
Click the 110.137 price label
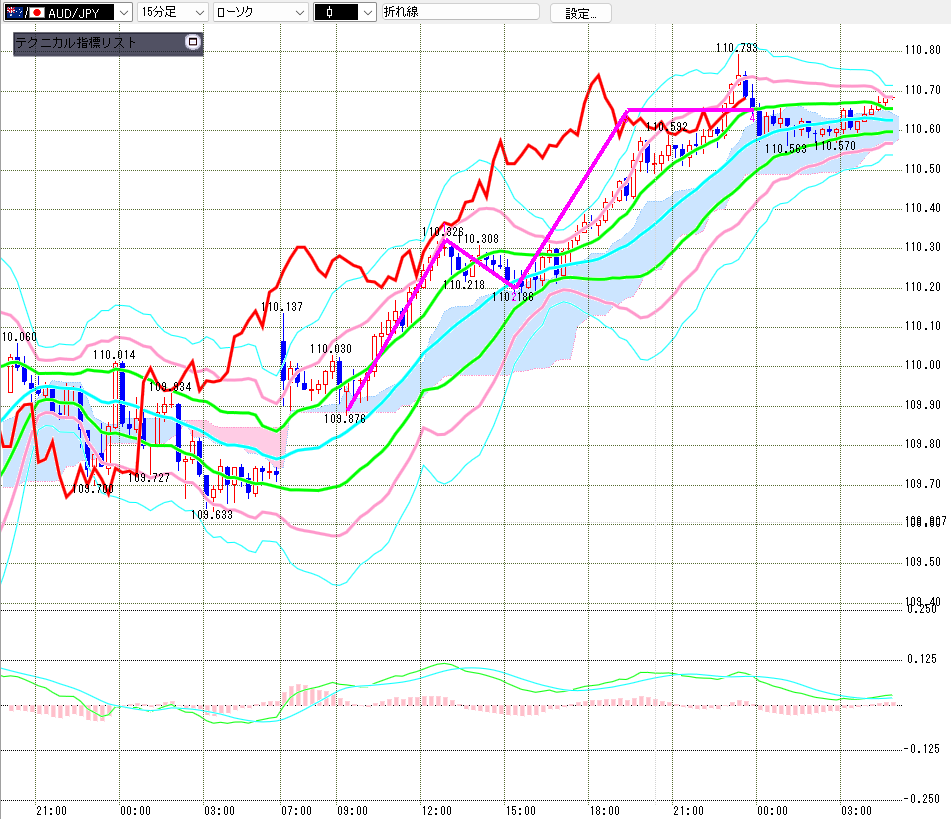(282, 307)
